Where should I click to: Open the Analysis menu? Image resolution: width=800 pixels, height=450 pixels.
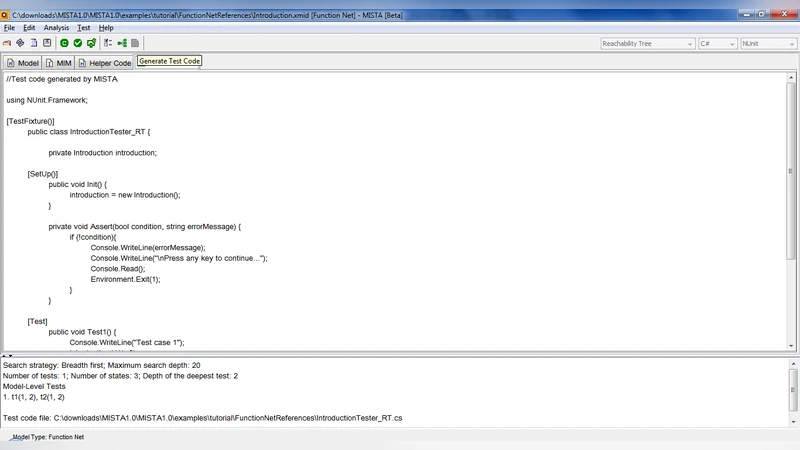coord(56,28)
